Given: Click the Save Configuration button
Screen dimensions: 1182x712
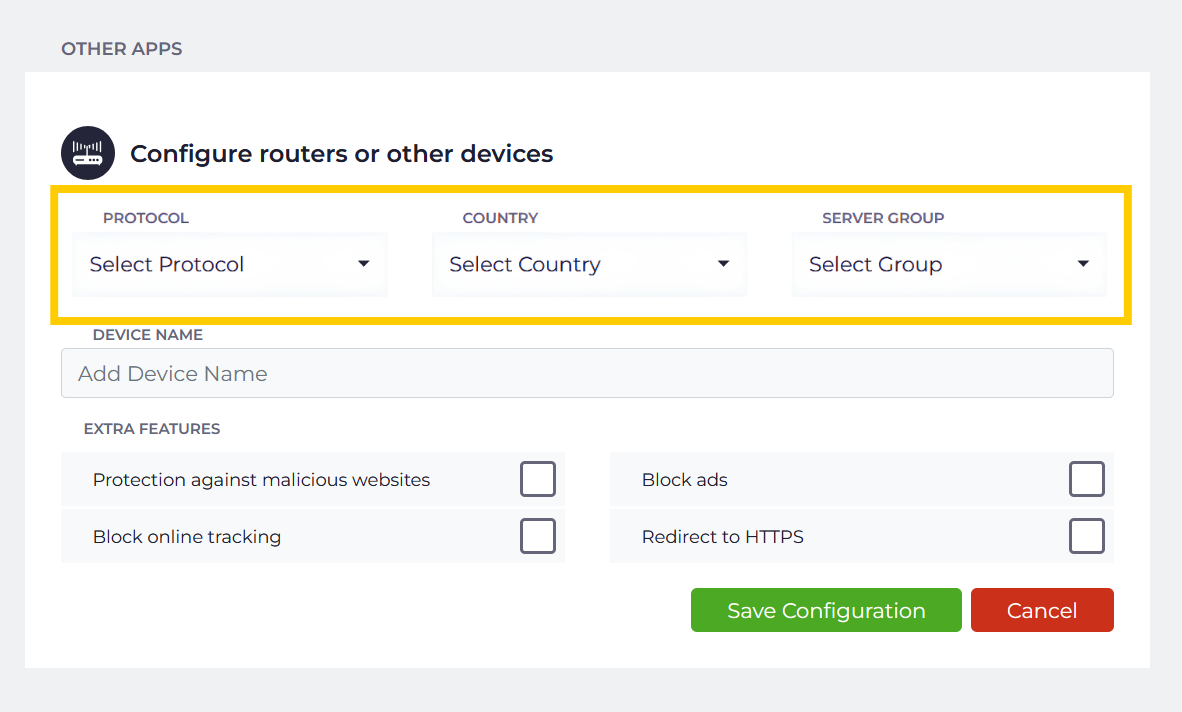Looking at the screenshot, I should tap(826, 610).
